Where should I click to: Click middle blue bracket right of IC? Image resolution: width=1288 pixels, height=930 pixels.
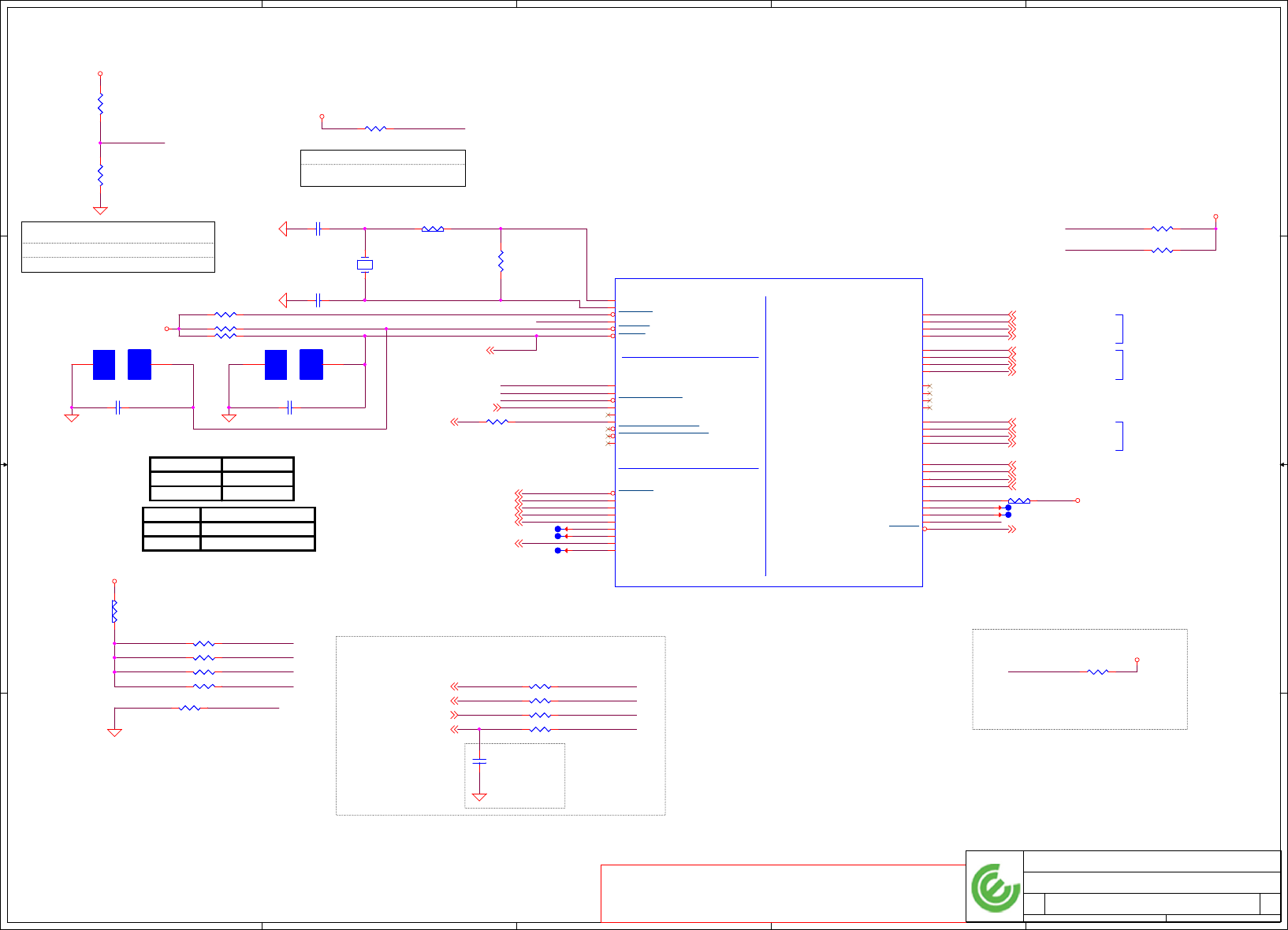(x=1119, y=365)
